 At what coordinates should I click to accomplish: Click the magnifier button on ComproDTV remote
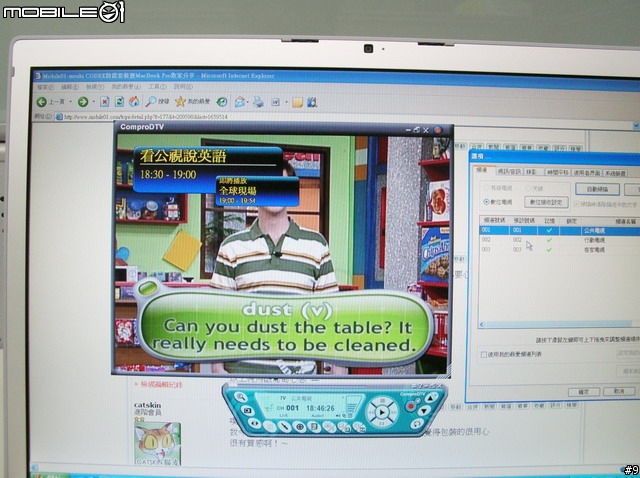coord(241,397)
